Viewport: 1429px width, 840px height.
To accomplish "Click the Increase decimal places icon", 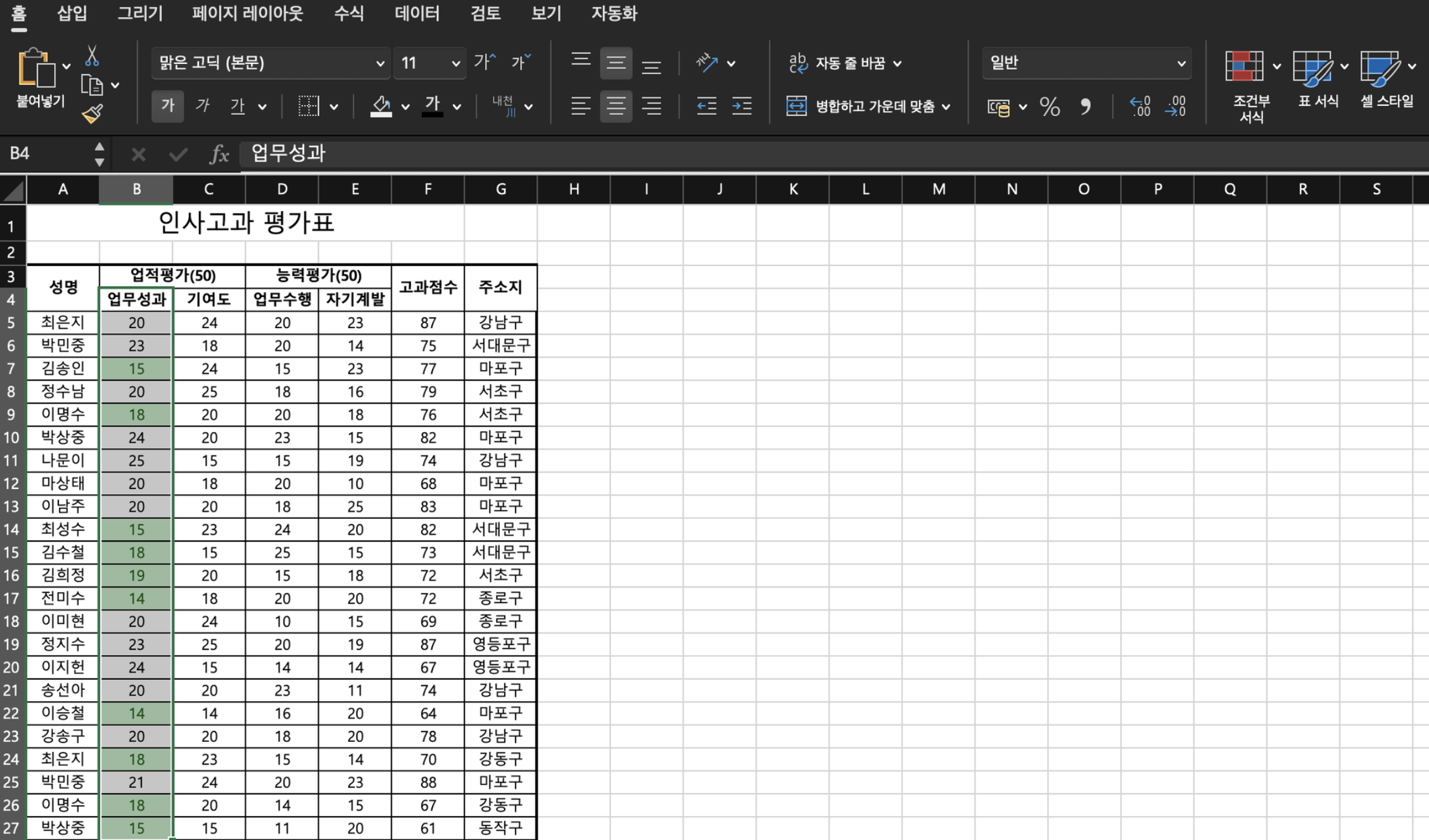I will [1140, 106].
